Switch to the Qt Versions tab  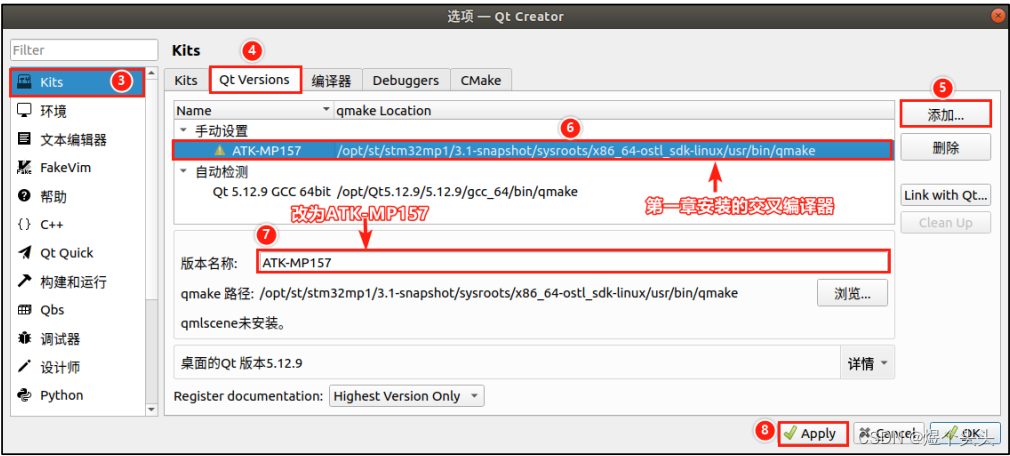click(x=254, y=80)
